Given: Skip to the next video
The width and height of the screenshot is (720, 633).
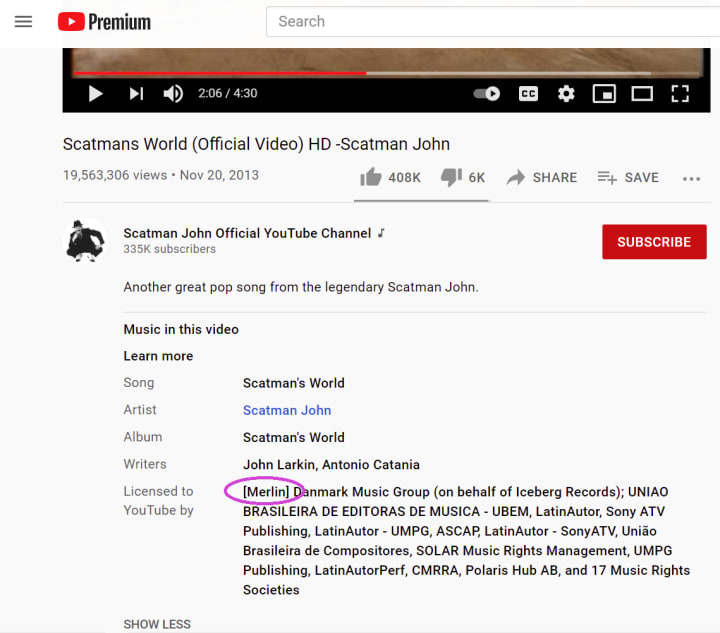Looking at the screenshot, I should [x=136, y=94].
